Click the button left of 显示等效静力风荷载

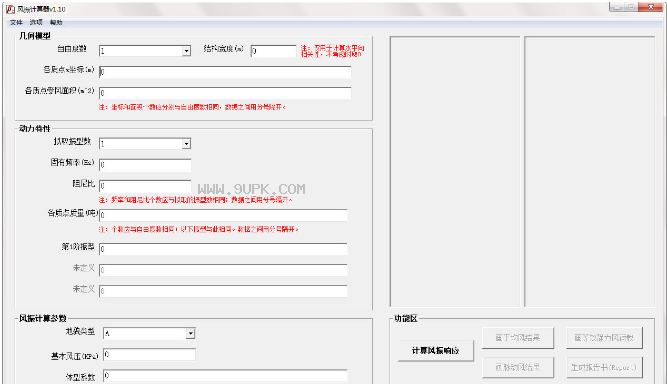[518, 338]
